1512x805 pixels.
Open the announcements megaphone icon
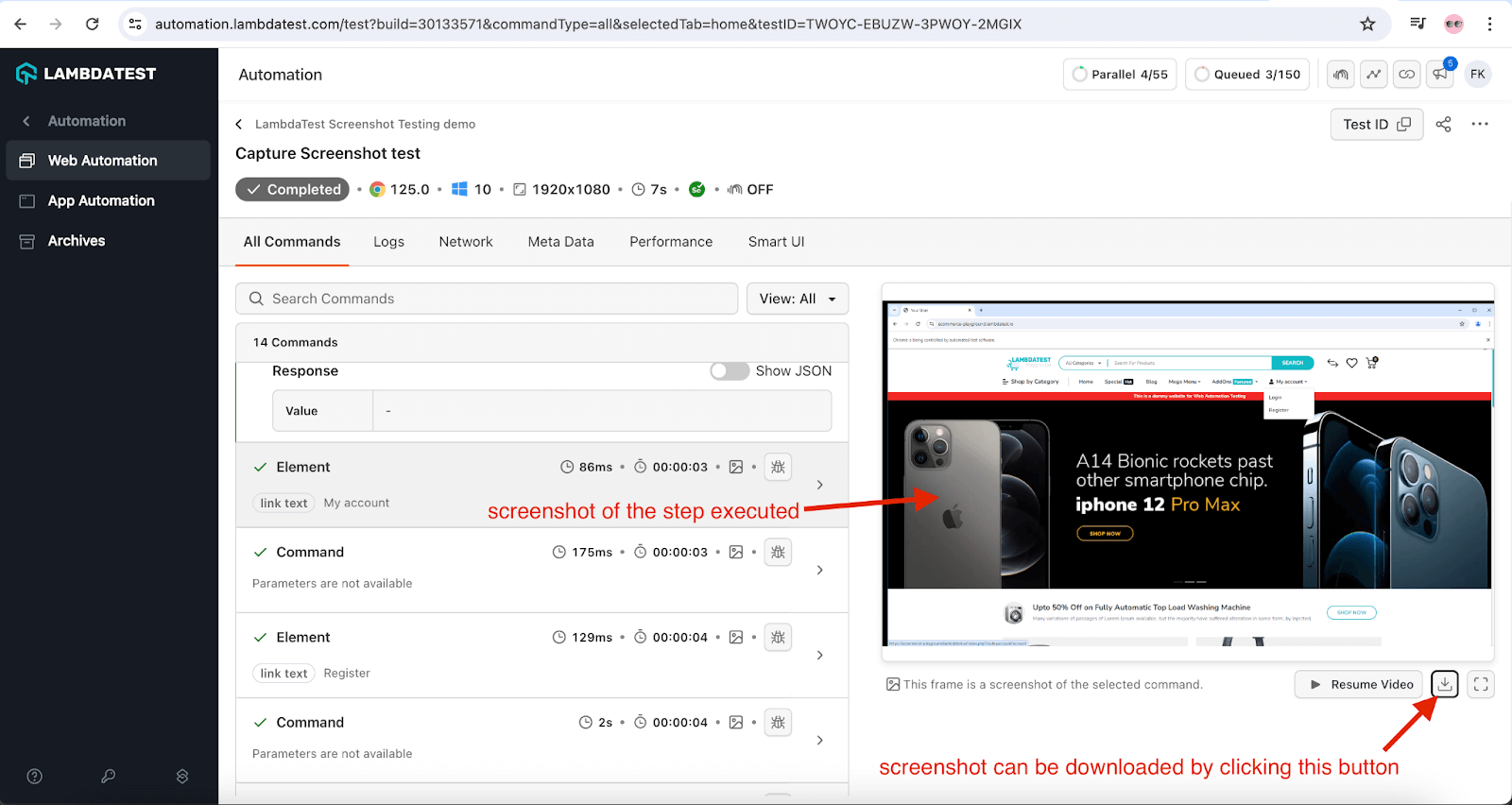[1440, 75]
